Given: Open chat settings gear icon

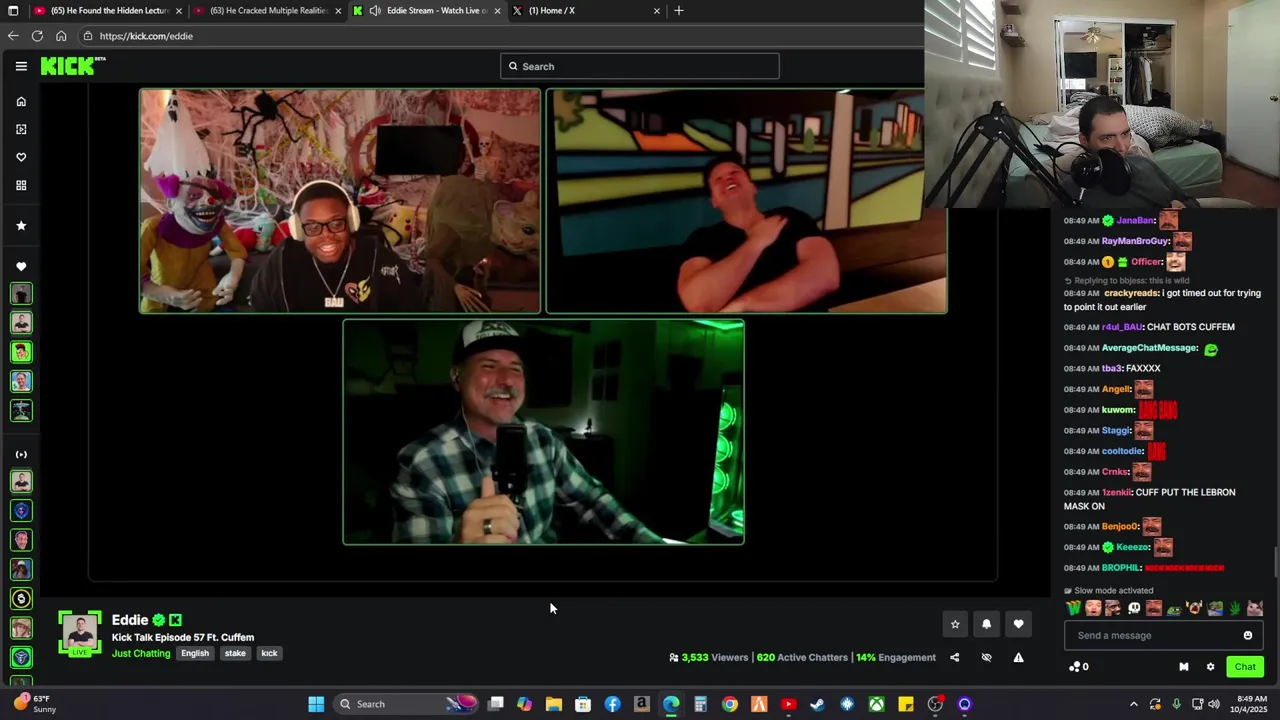Looking at the screenshot, I should [1210, 667].
